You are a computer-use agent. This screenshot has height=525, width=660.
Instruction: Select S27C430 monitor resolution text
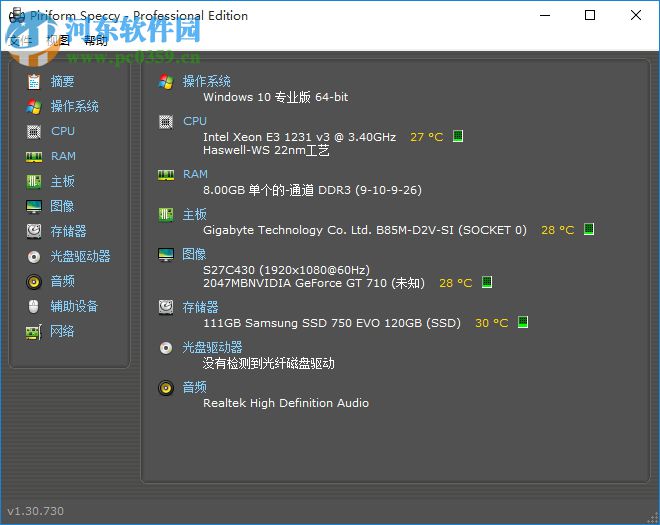coord(287,270)
